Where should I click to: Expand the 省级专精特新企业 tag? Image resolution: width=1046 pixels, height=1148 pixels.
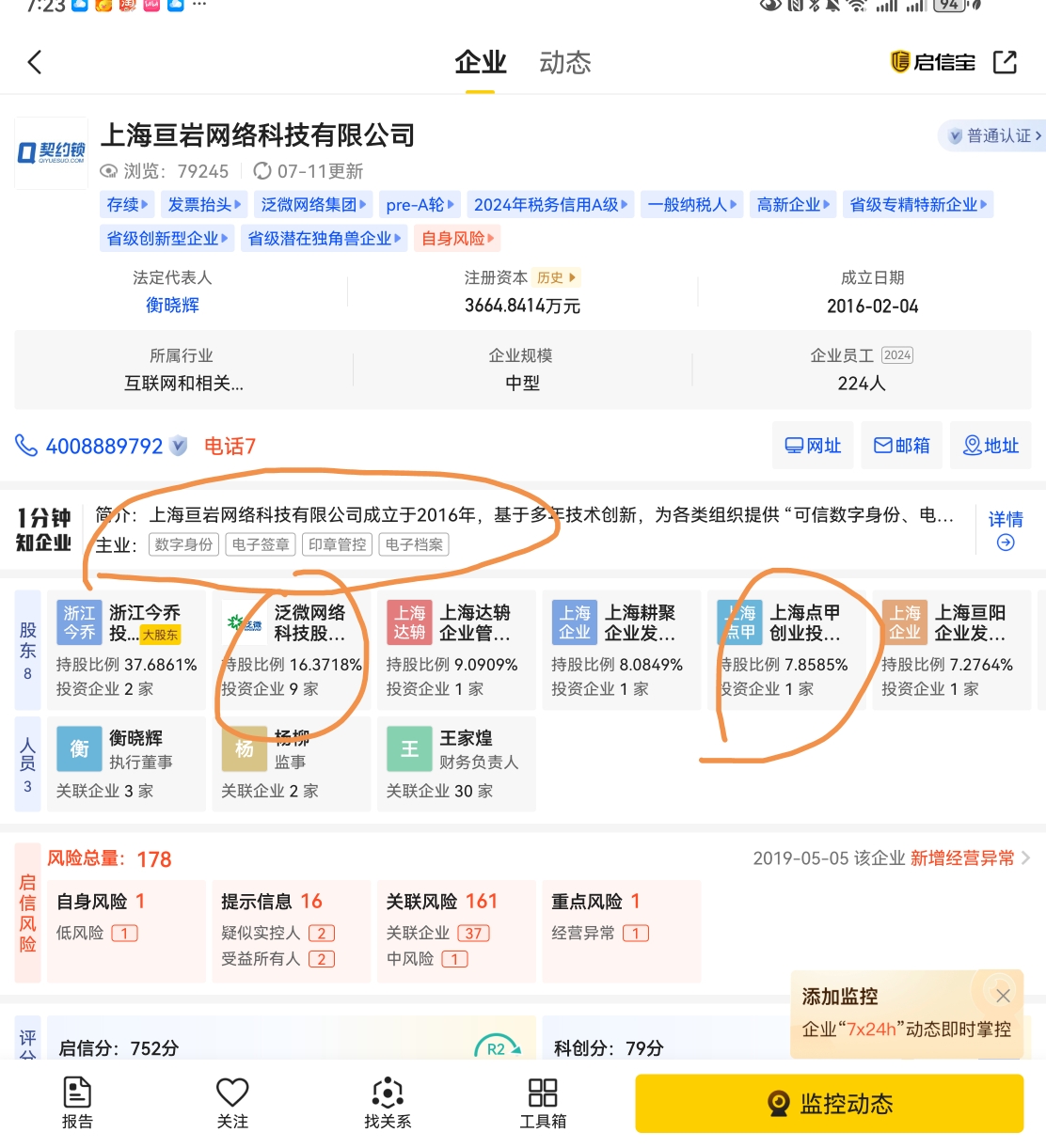(918, 205)
